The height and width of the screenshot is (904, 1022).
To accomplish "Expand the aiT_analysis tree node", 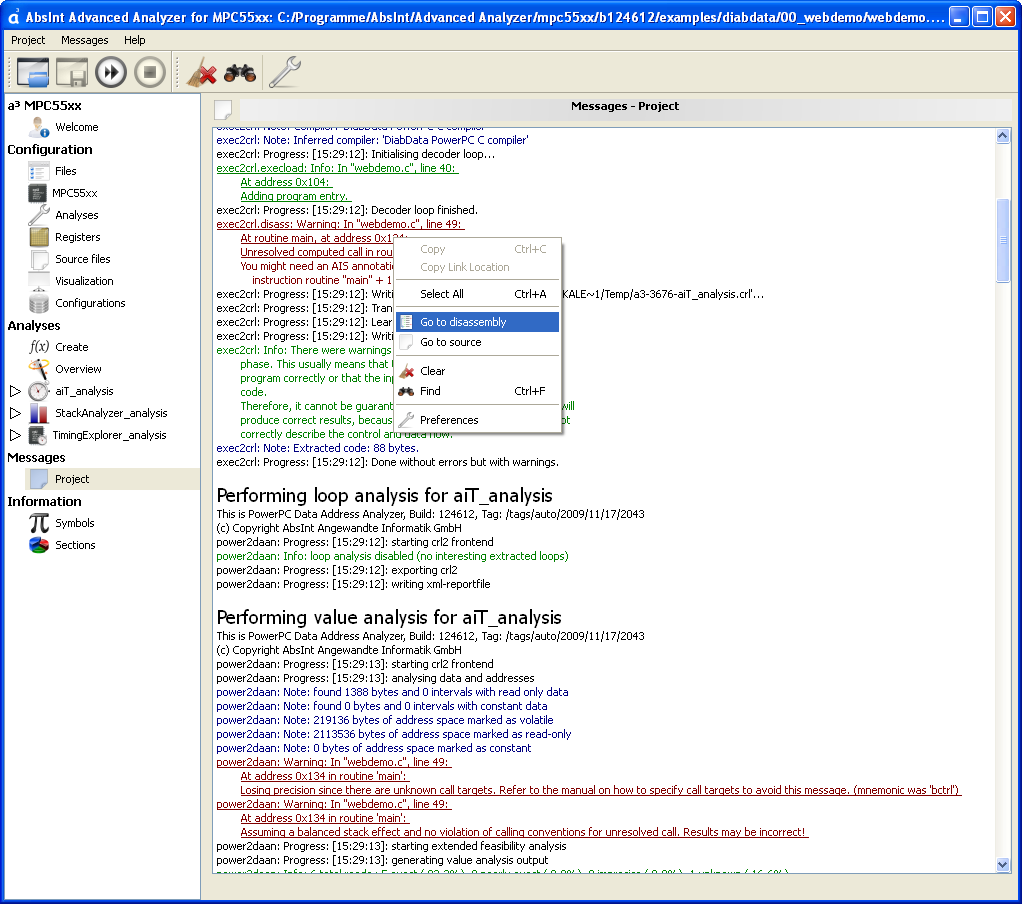I will (x=16, y=391).
